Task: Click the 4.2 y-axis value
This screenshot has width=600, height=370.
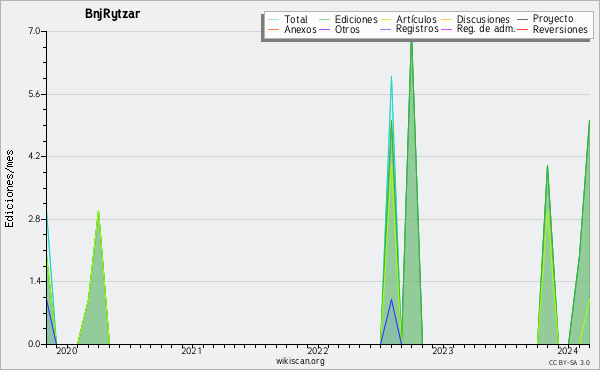Action: [x=34, y=156]
